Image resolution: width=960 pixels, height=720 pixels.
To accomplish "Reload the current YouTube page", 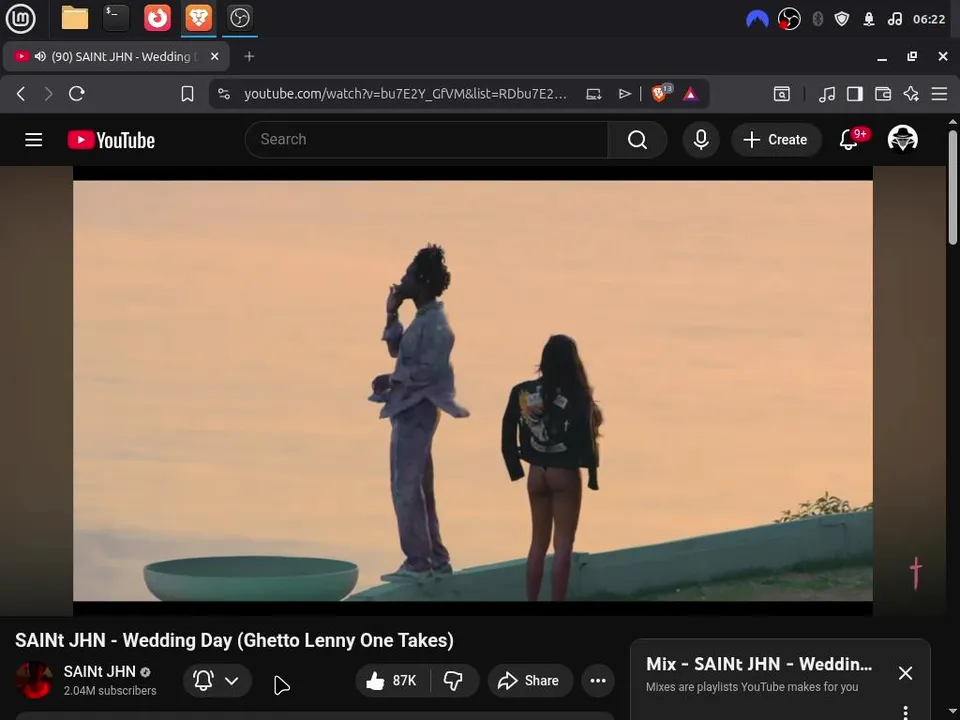I will [77, 94].
